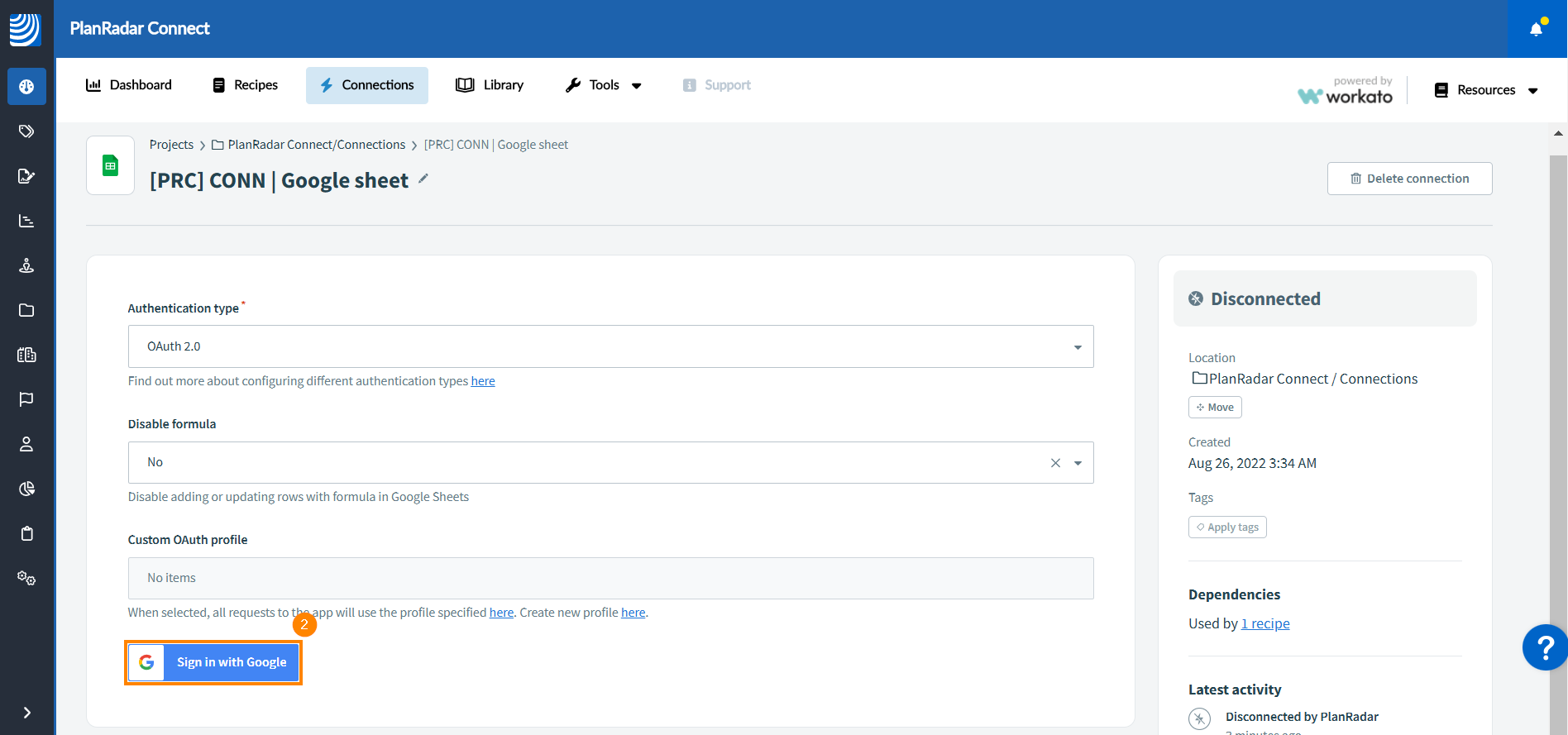Click Sign in with Google button
Screen dimensions: 1568x735
tap(214, 662)
